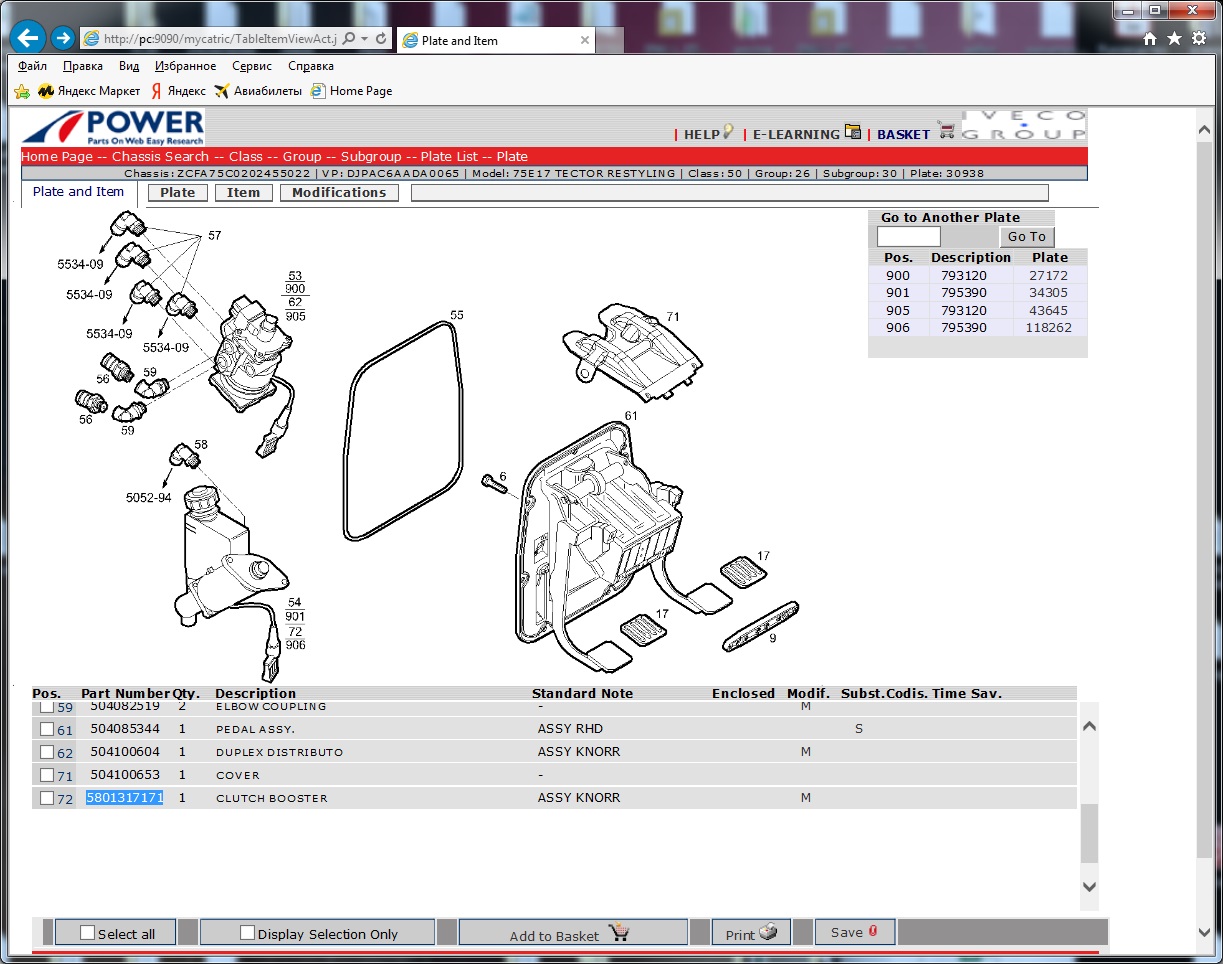Switch to the Plate and Item tab

pos(78,192)
